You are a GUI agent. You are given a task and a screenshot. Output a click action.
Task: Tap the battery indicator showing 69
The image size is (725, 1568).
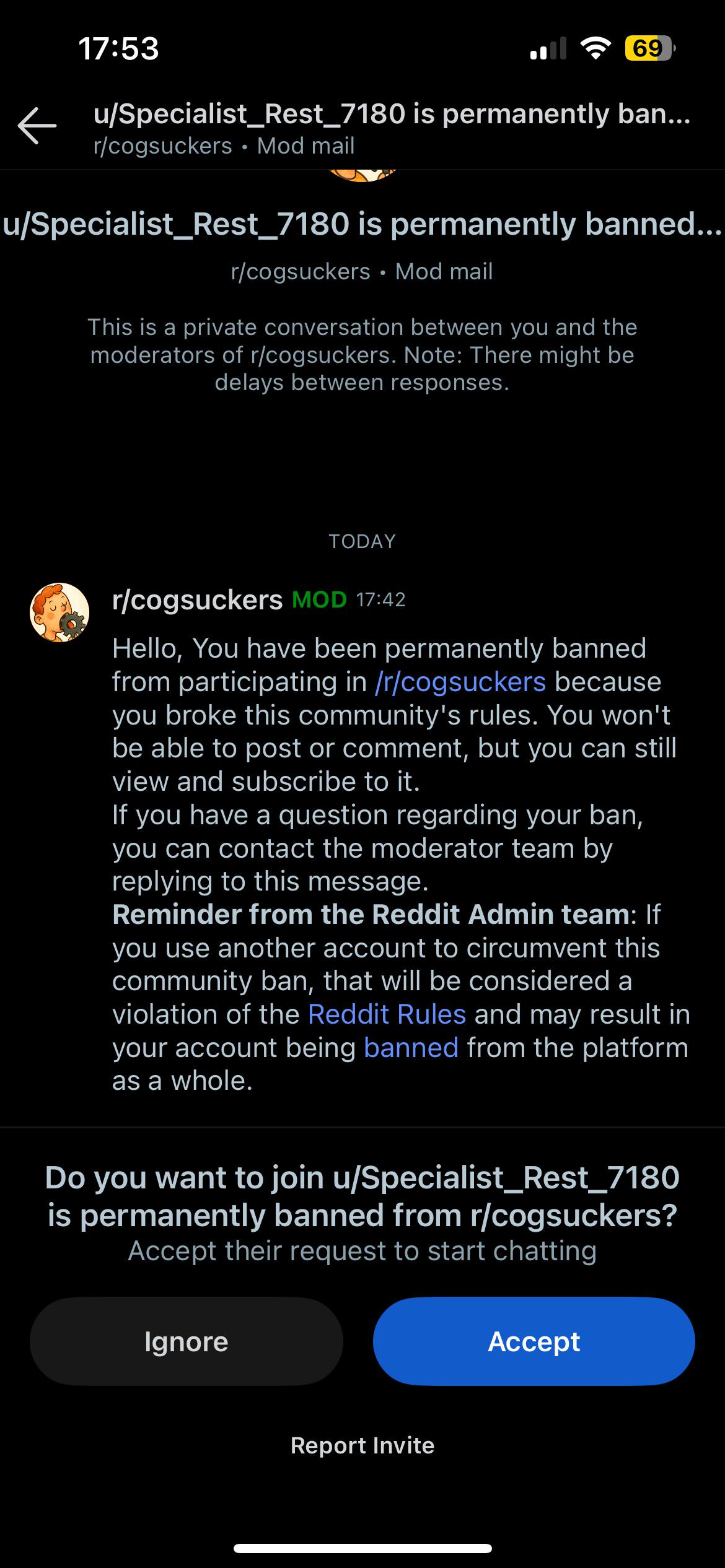[649, 48]
